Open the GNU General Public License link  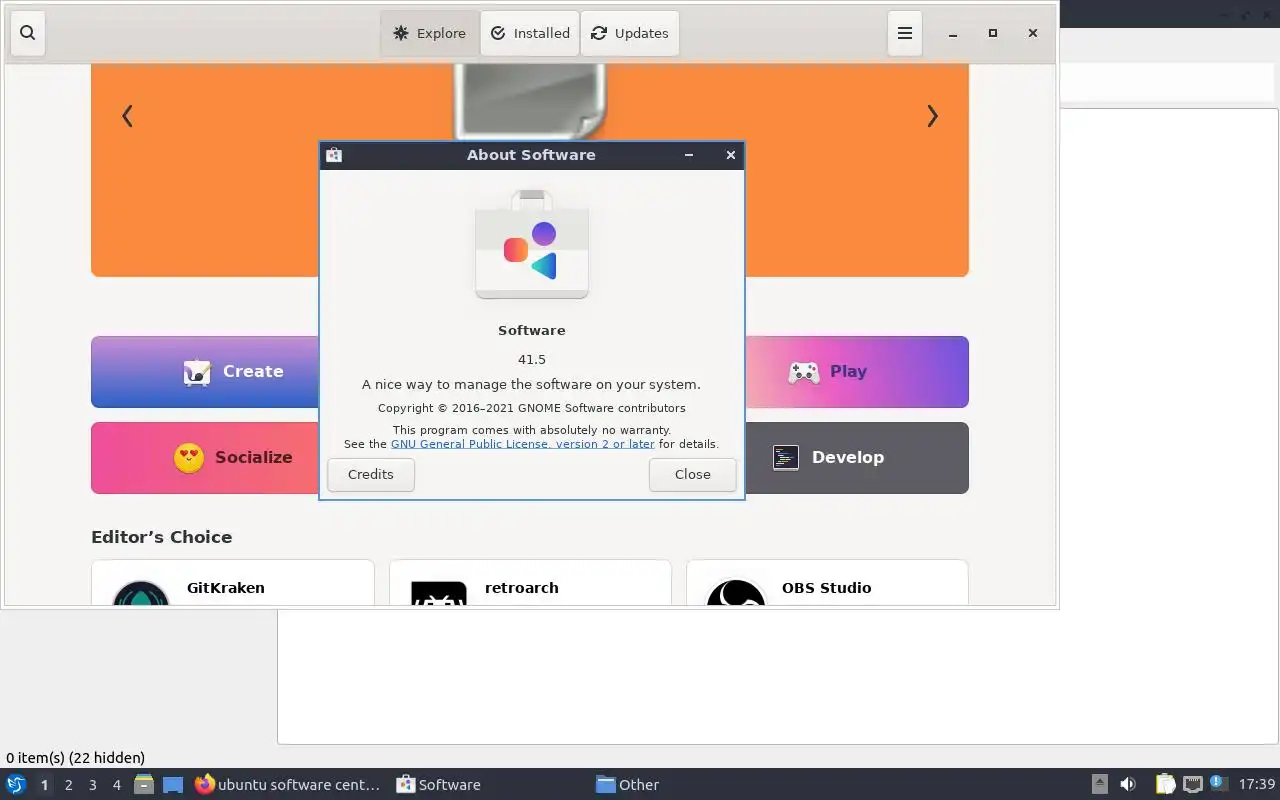tap(522, 444)
